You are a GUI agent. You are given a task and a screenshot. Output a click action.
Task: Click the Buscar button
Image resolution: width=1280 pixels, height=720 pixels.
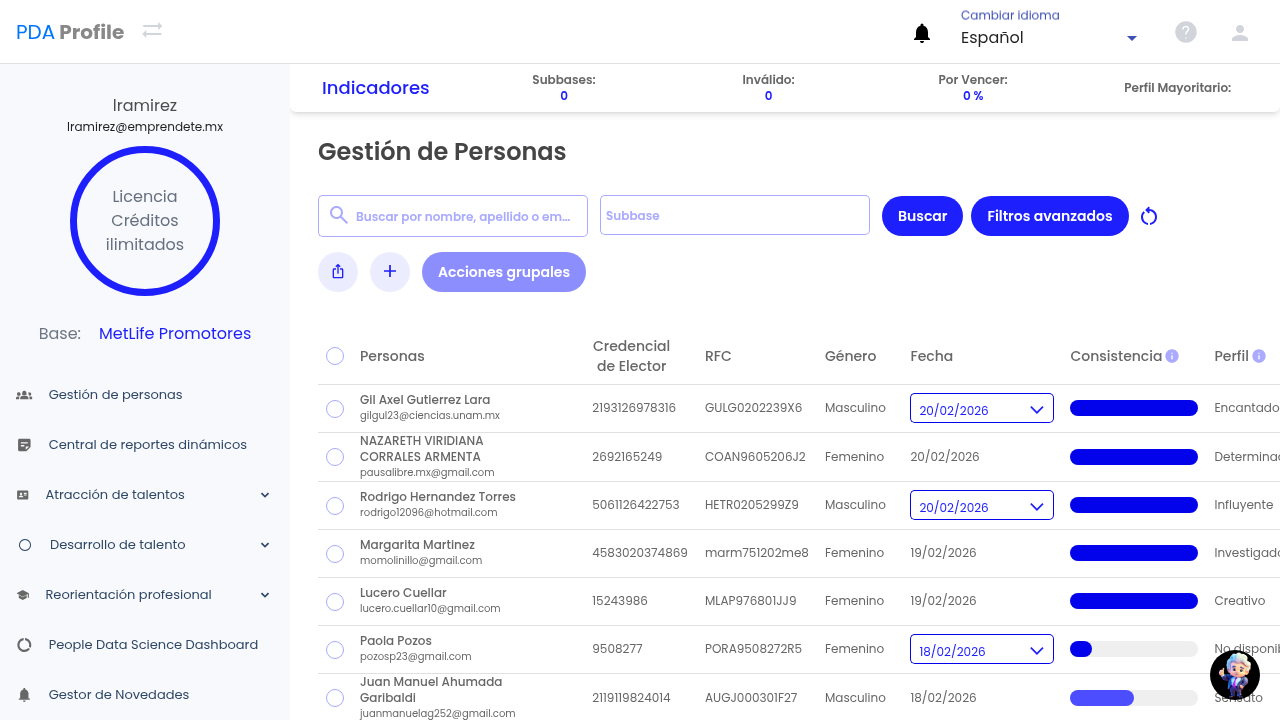922,216
